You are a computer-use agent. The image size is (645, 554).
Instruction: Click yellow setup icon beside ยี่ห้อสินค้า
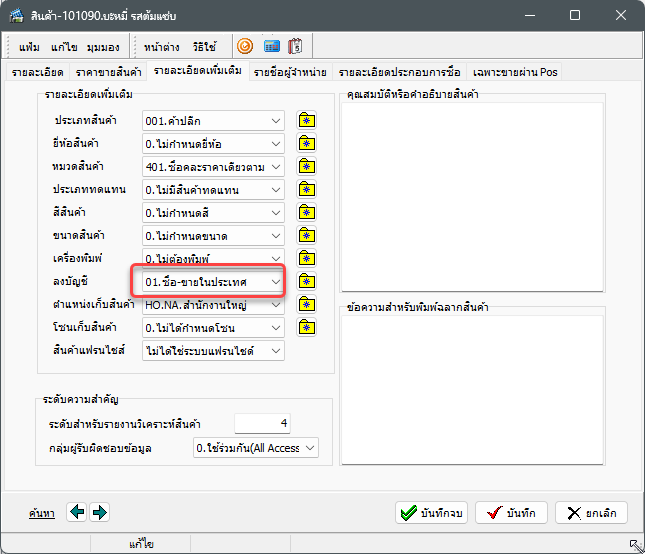tap(307, 144)
